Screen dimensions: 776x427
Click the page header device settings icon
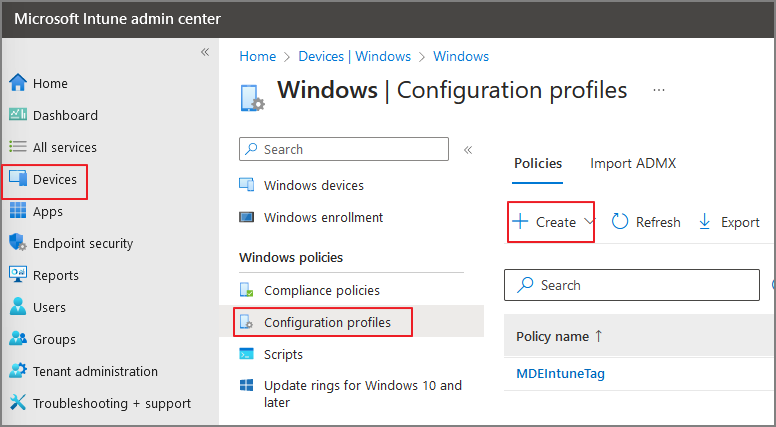coord(252,97)
